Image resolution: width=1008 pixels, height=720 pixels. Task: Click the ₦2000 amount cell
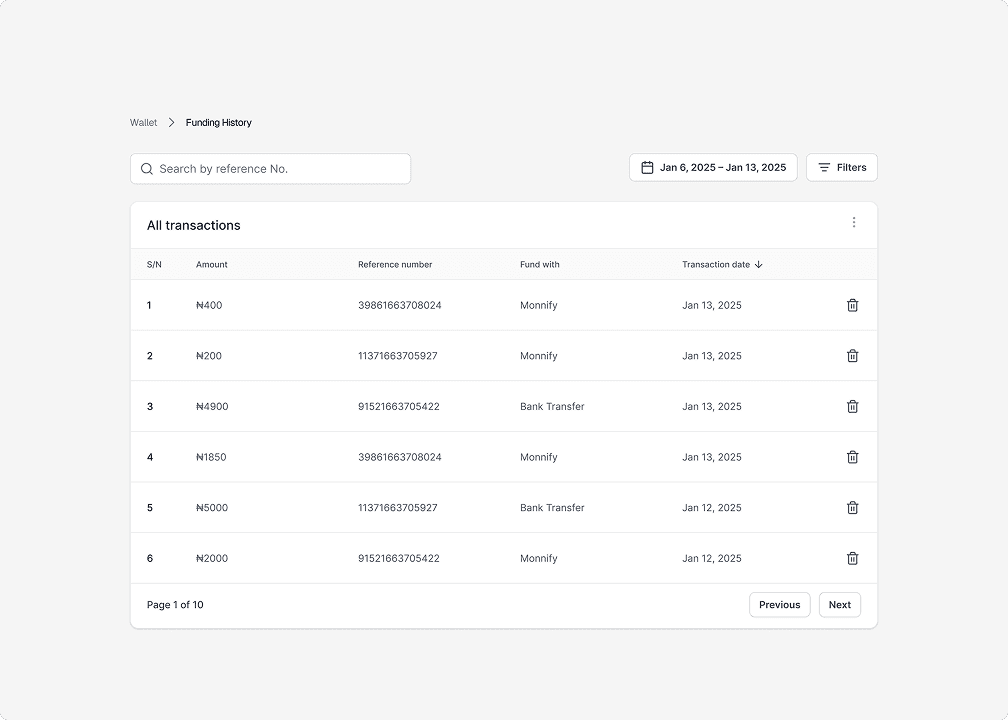(x=212, y=558)
